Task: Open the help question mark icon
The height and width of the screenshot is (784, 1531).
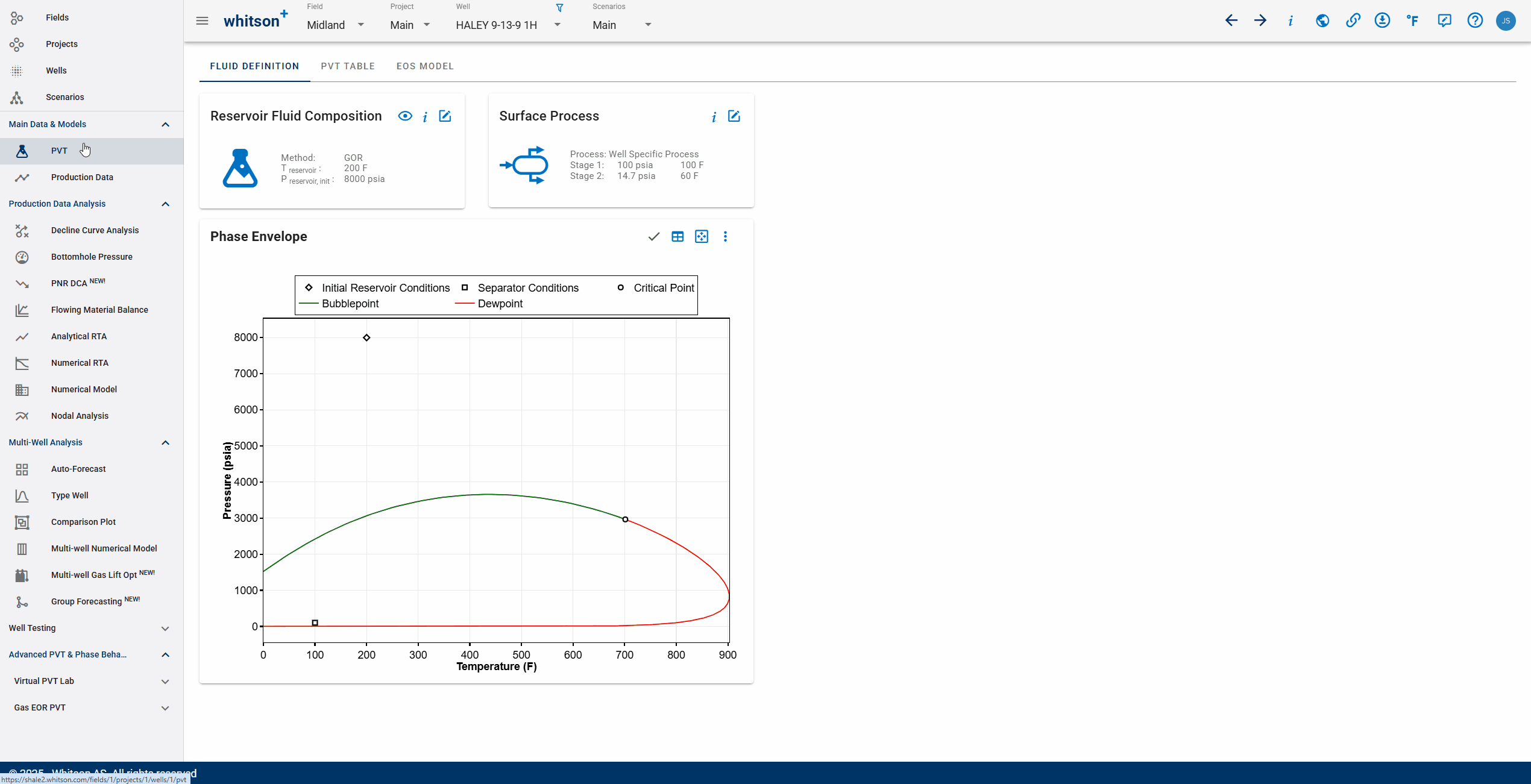Action: pyautogui.click(x=1475, y=20)
